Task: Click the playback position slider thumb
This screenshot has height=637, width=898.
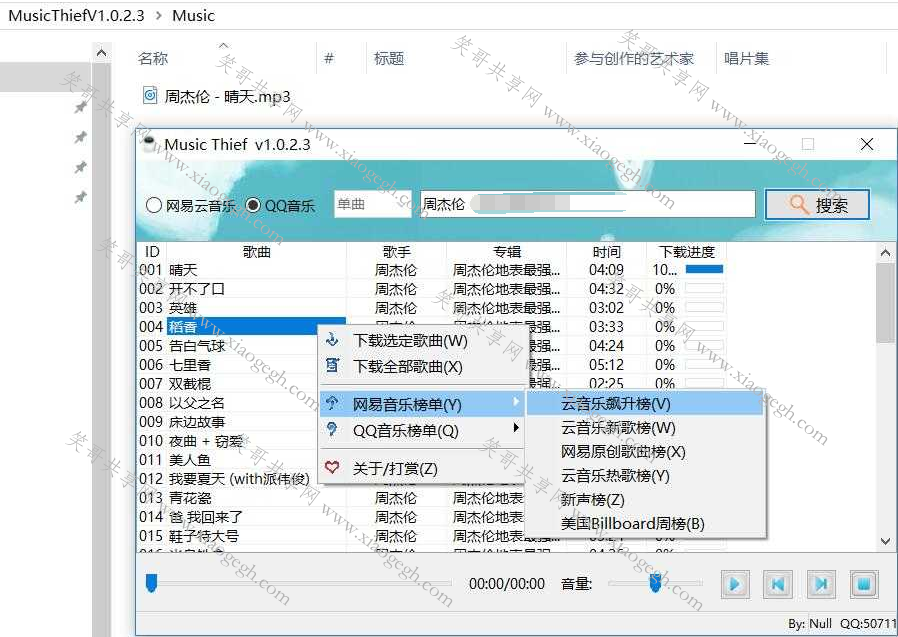Action: [151, 583]
